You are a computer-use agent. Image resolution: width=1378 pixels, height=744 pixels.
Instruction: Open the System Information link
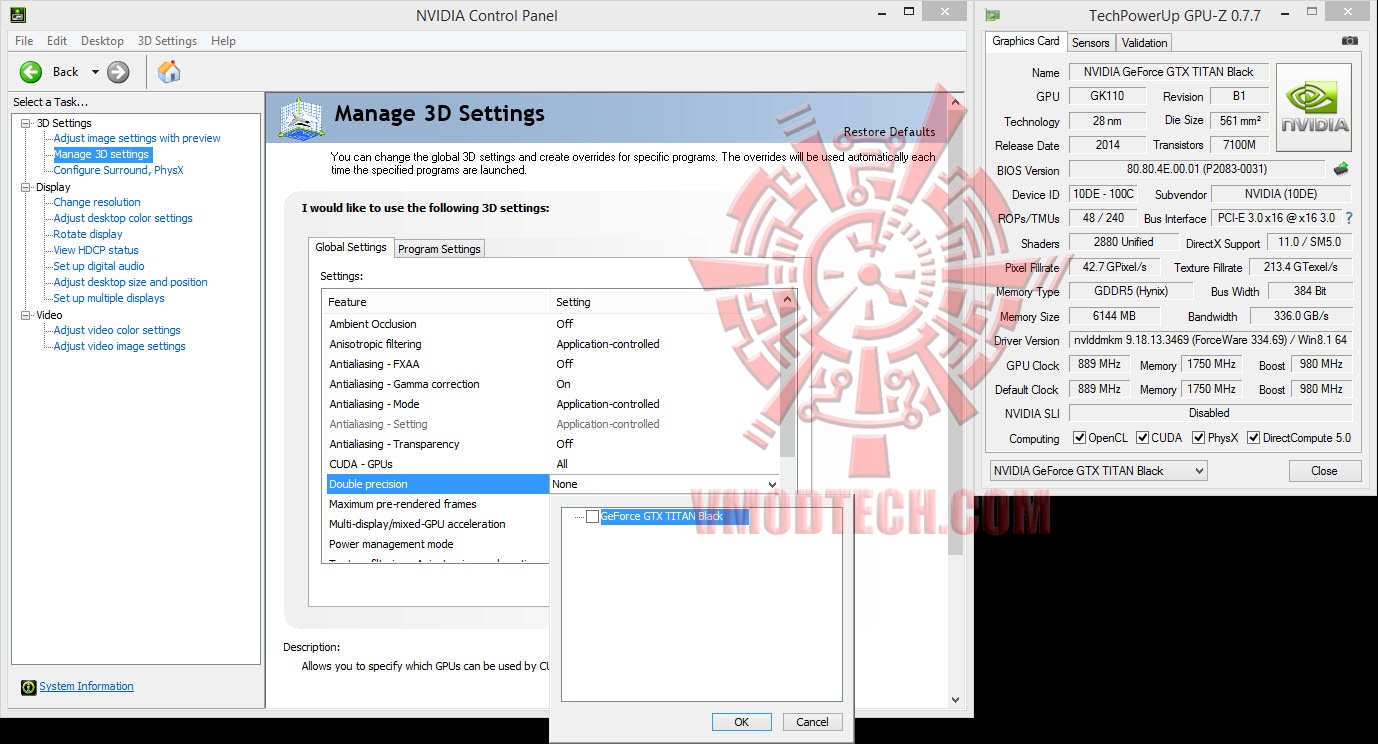point(86,687)
